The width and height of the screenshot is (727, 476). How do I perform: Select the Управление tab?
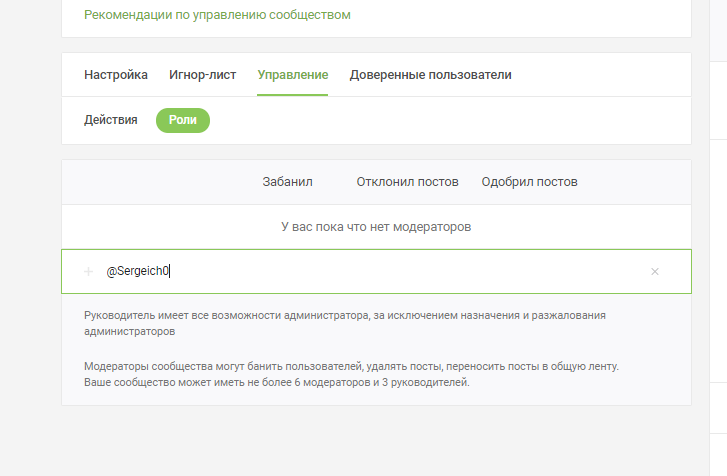click(x=292, y=75)
